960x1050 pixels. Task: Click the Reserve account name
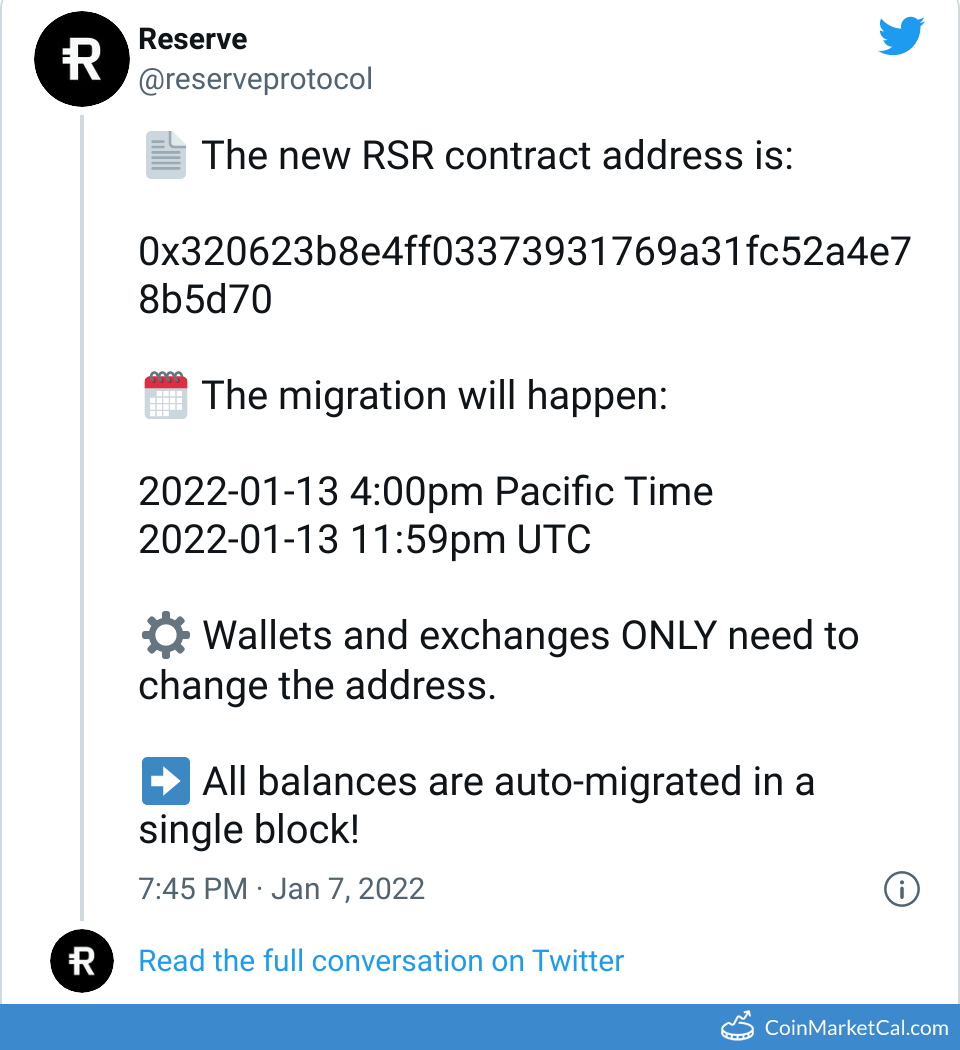[x=193, y=39]
